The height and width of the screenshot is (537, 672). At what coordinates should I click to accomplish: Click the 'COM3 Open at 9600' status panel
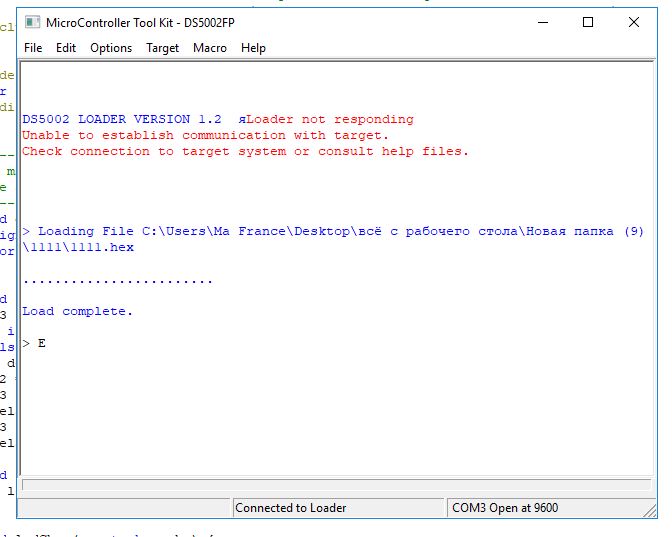[x=551, y=508]
